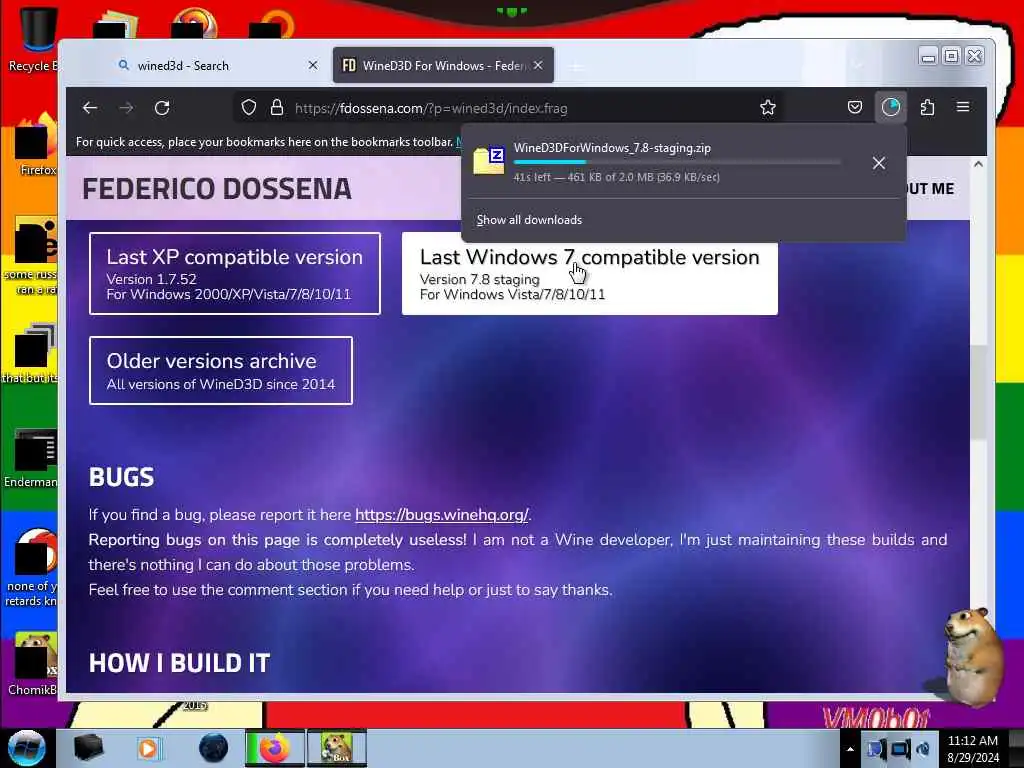Viewport: 1024px width, 768px height.
Task: Open the volume speaker tray icon
Action: click(x=923, y=749)
